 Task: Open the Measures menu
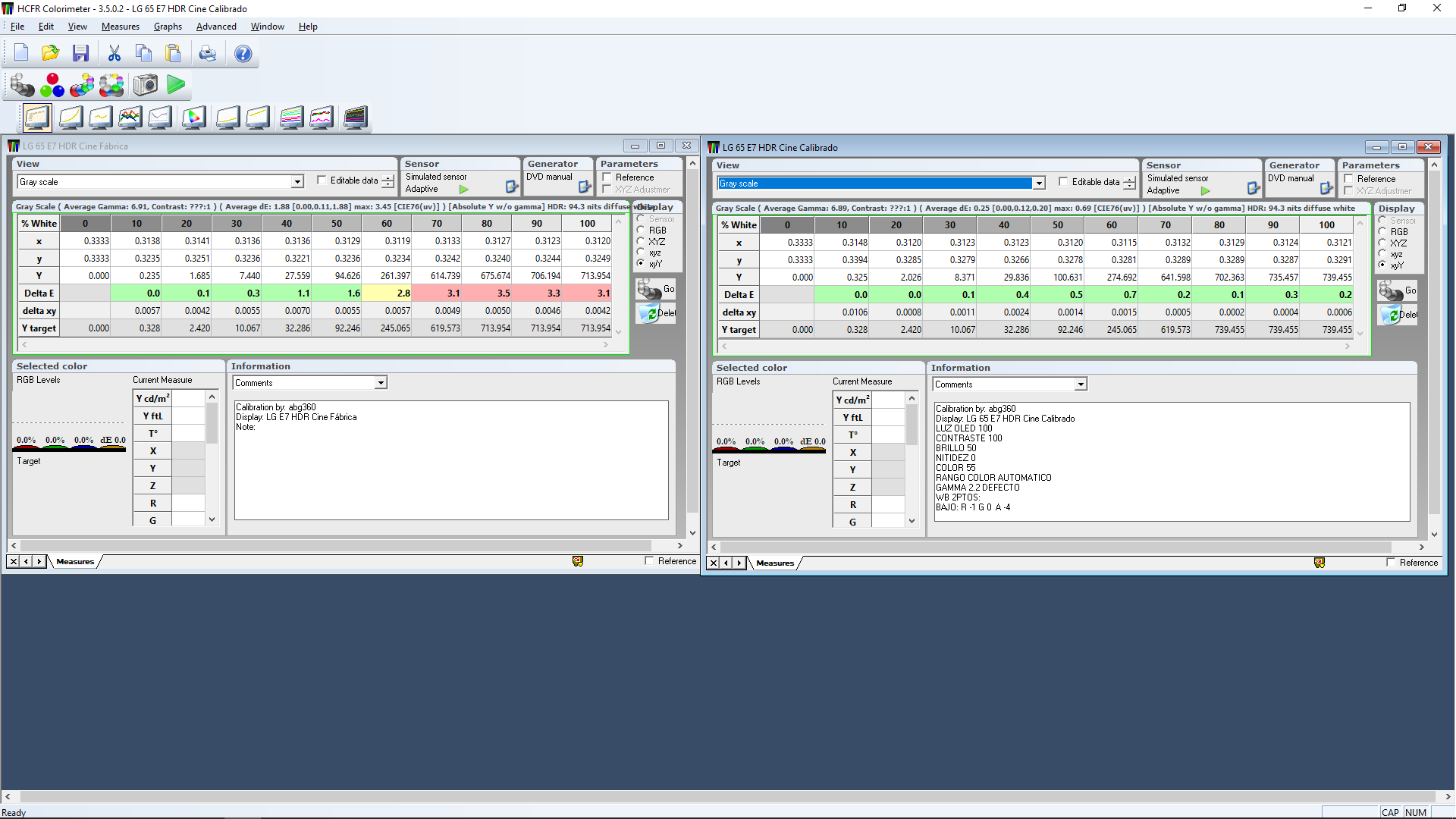120,27
